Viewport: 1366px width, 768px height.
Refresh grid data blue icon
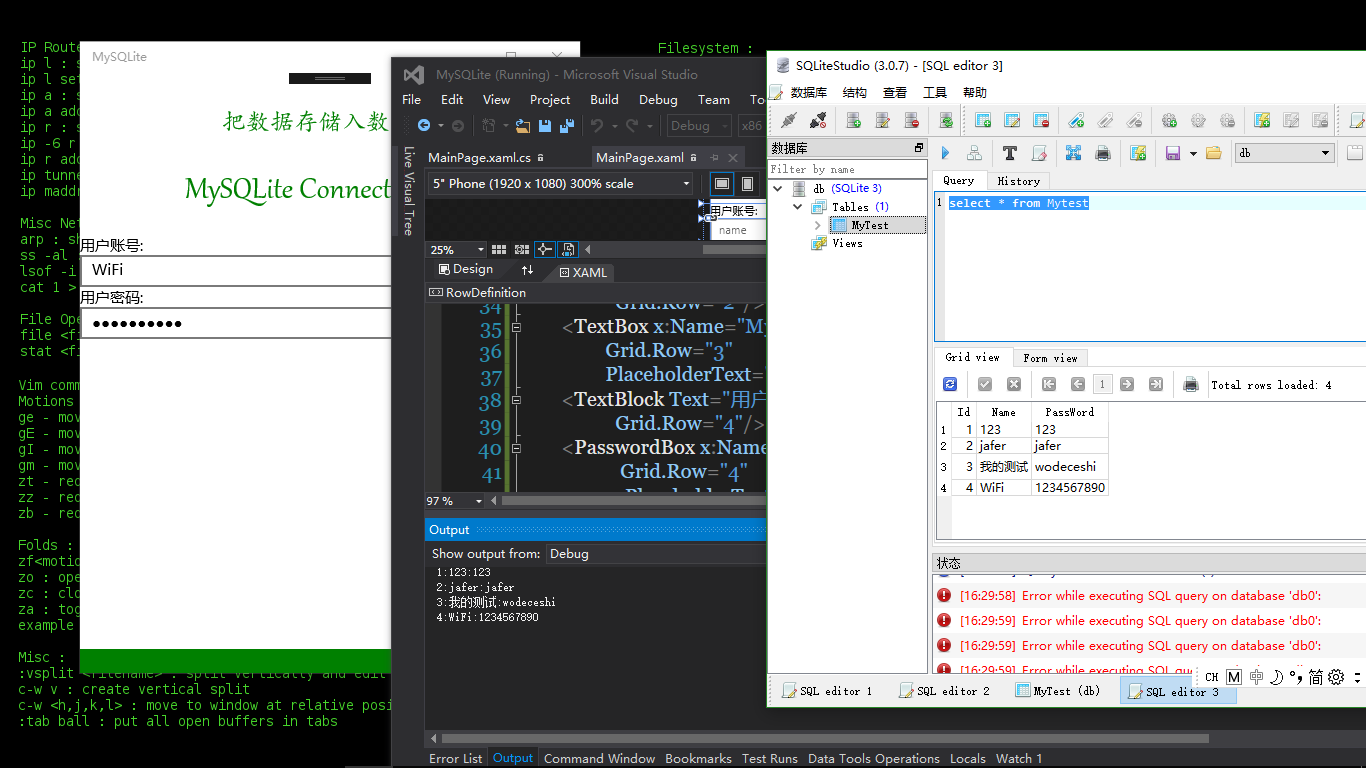tap(950, 384)
